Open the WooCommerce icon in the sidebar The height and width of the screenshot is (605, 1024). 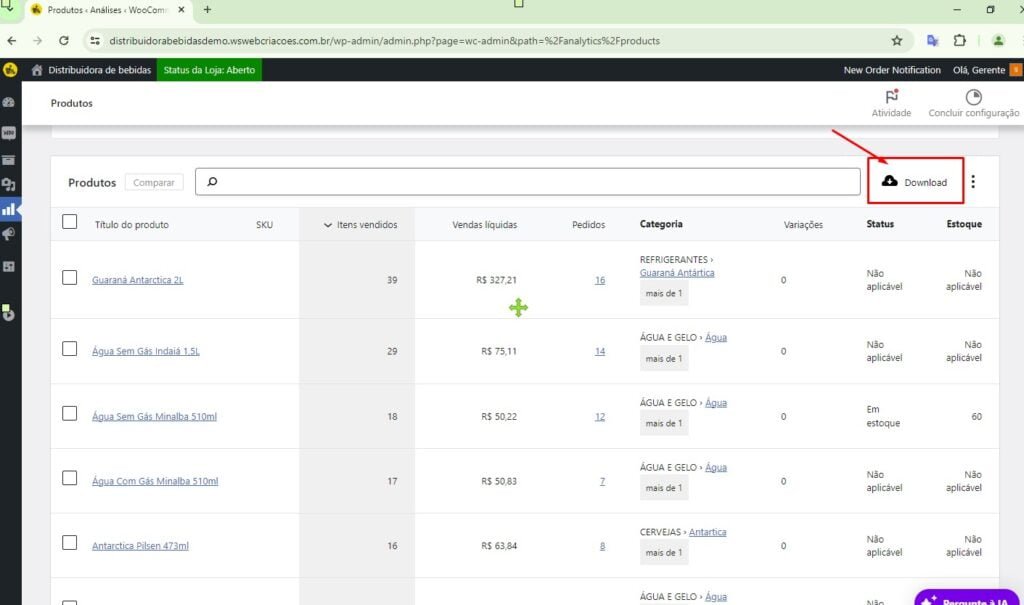pyautogui.click(x=9, y=133)
